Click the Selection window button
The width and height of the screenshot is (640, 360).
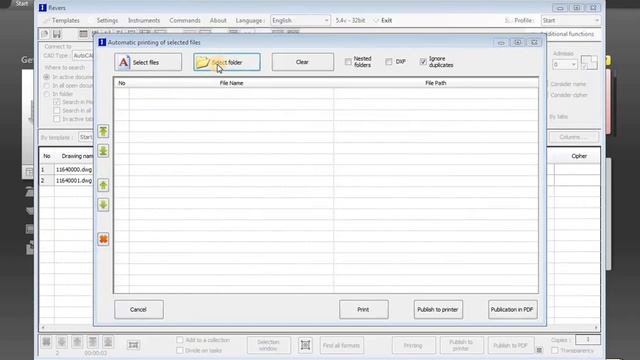(x=269, y=345)
